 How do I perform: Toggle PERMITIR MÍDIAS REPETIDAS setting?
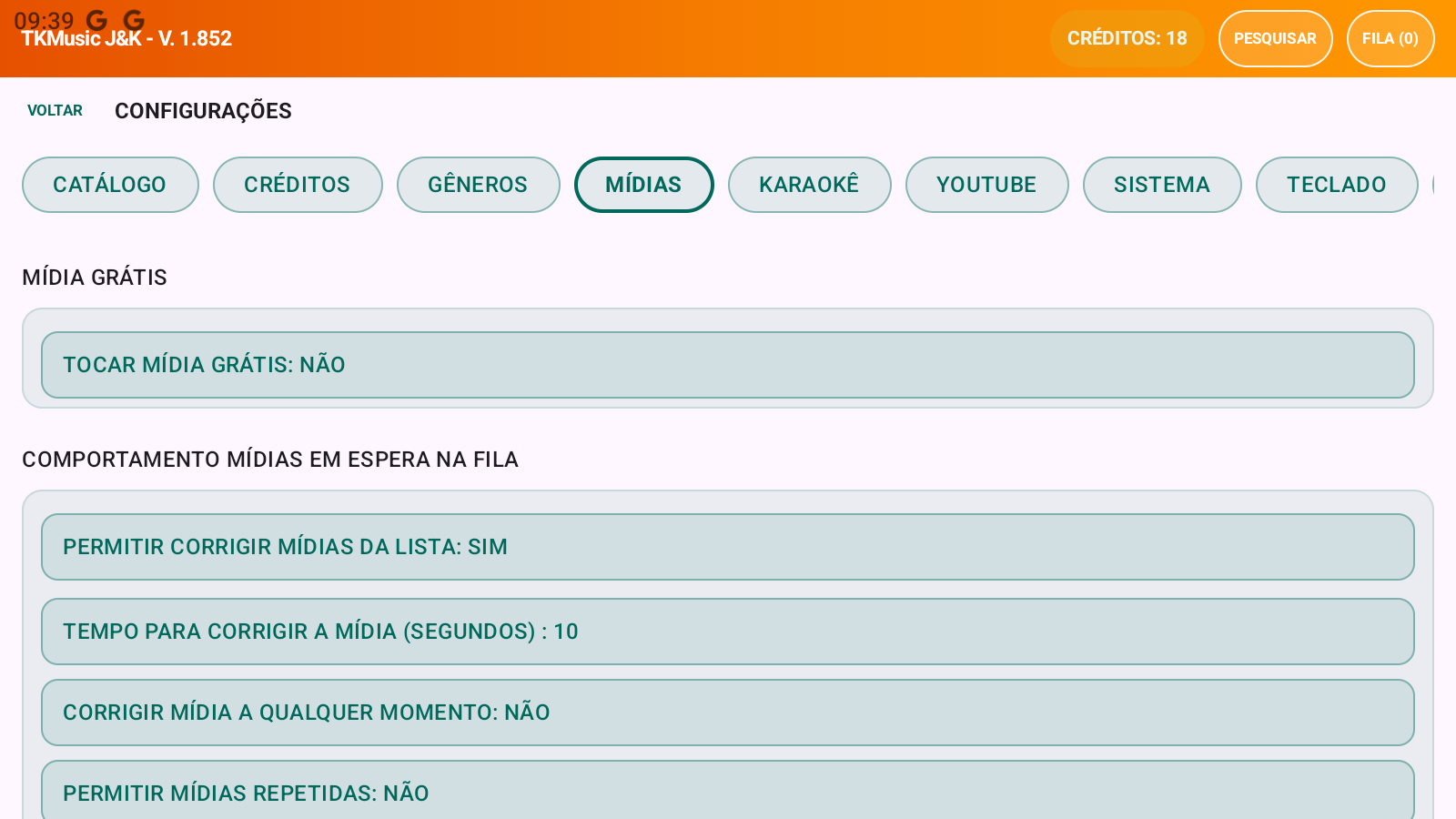tap(728, 791)
